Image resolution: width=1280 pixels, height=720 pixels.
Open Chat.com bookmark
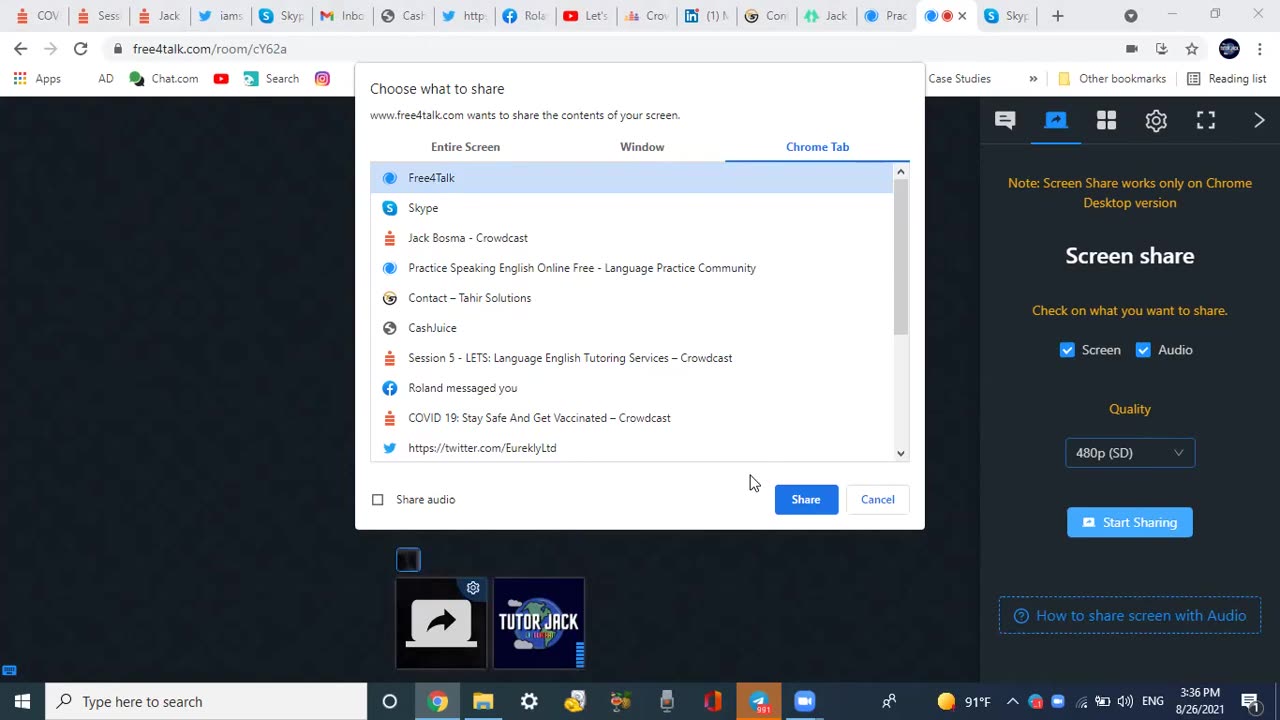click(164, 79)
